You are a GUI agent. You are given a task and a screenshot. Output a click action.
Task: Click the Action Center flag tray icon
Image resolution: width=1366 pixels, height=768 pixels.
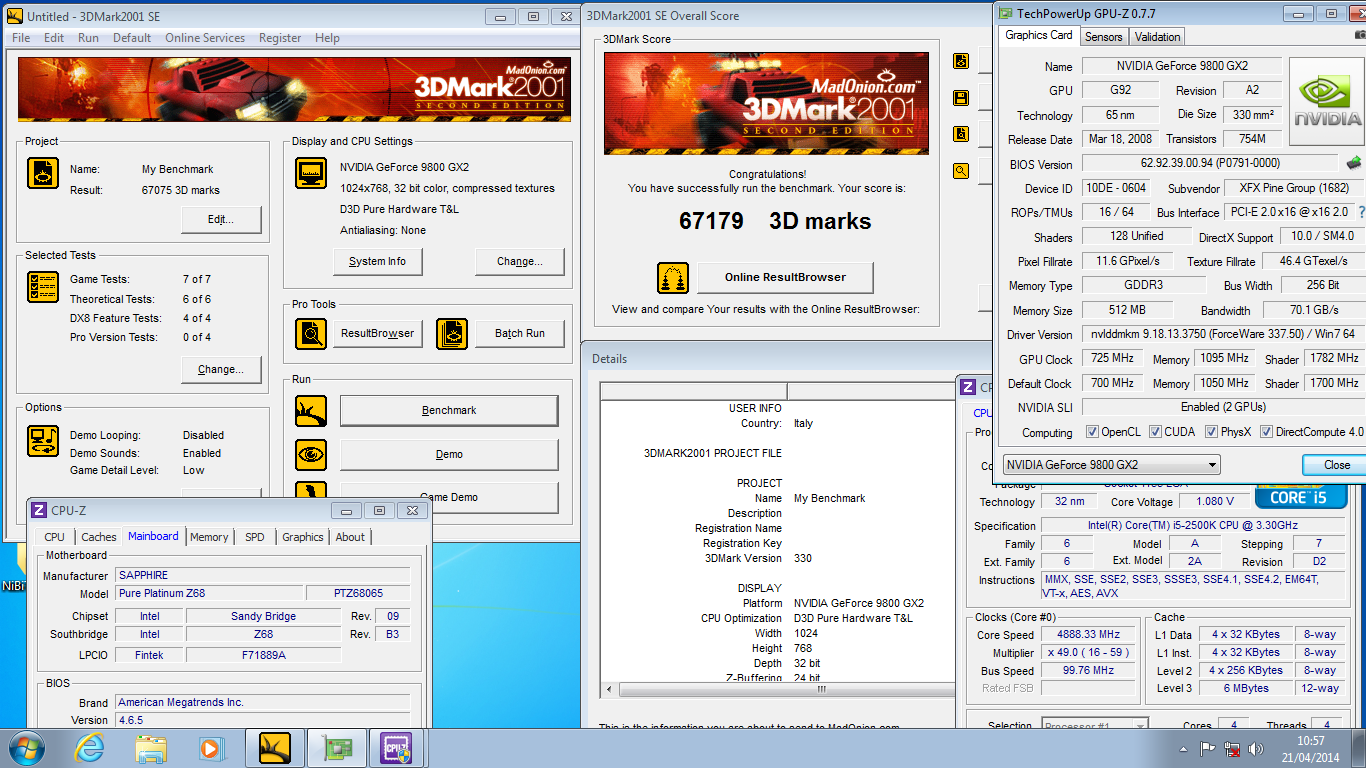1208,749
